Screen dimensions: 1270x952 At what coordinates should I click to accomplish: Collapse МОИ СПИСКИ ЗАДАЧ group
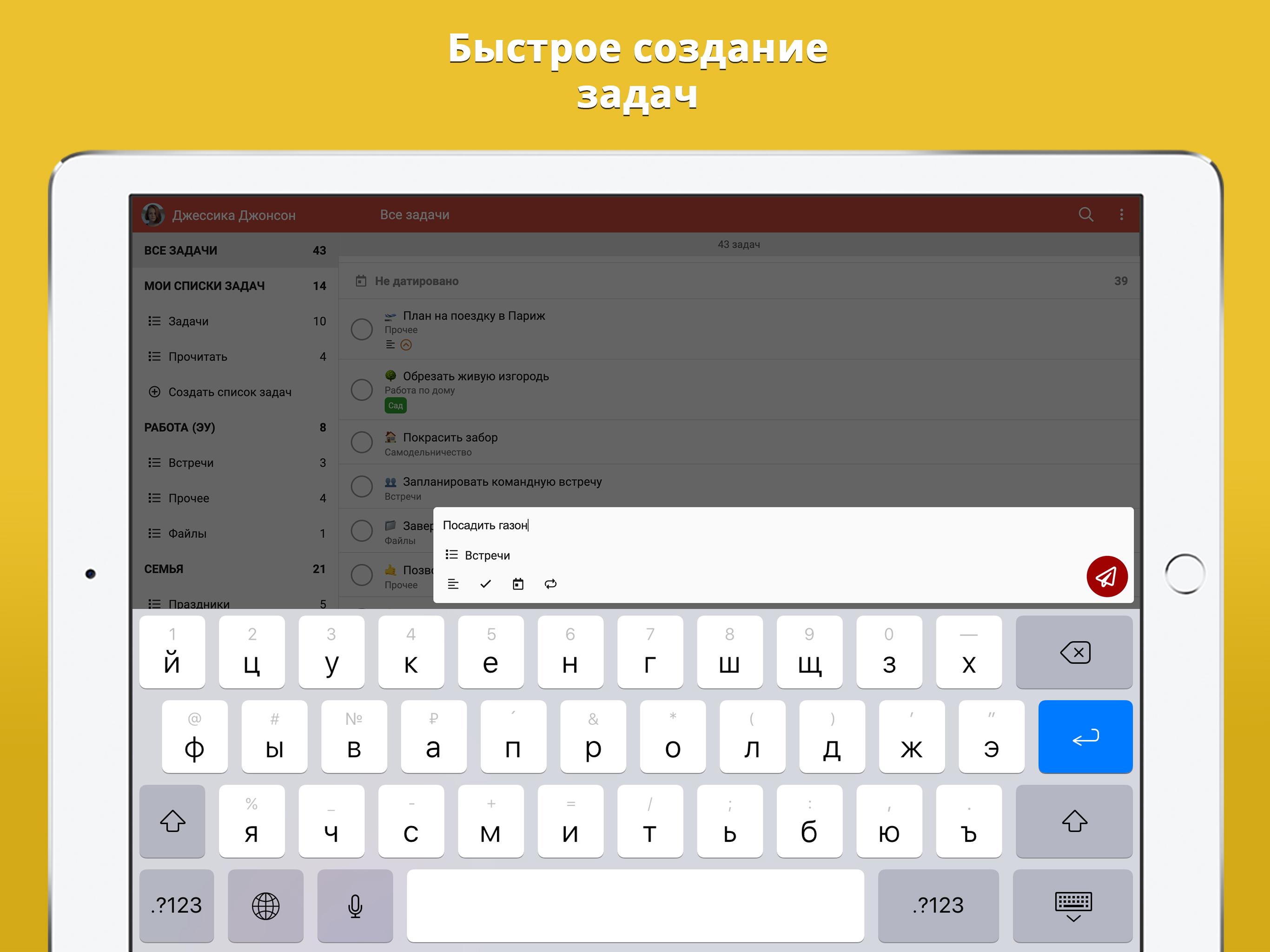235,285
